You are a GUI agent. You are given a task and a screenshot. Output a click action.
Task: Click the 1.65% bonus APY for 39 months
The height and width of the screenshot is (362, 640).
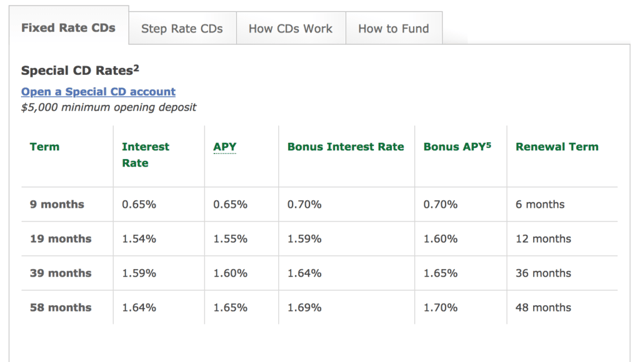pos(440,273)
